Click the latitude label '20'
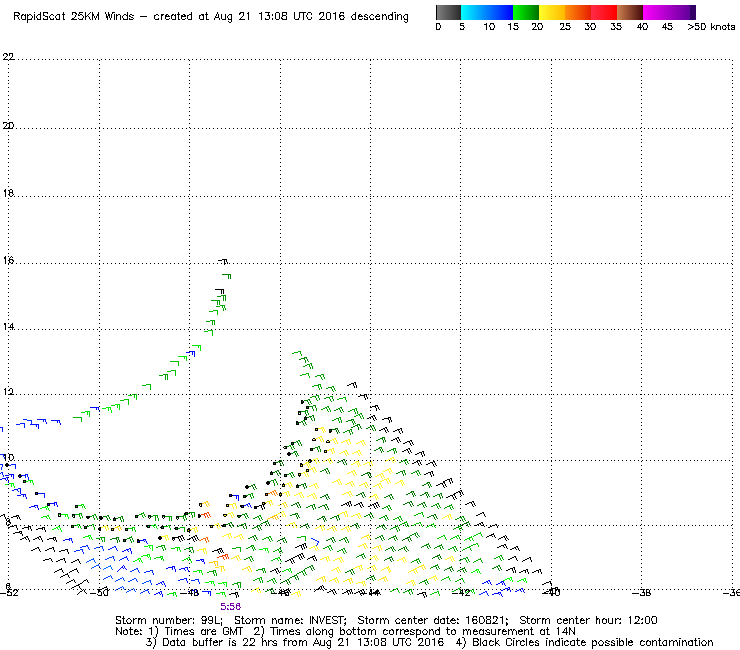 pyautogui.click(x=8, y=126)
